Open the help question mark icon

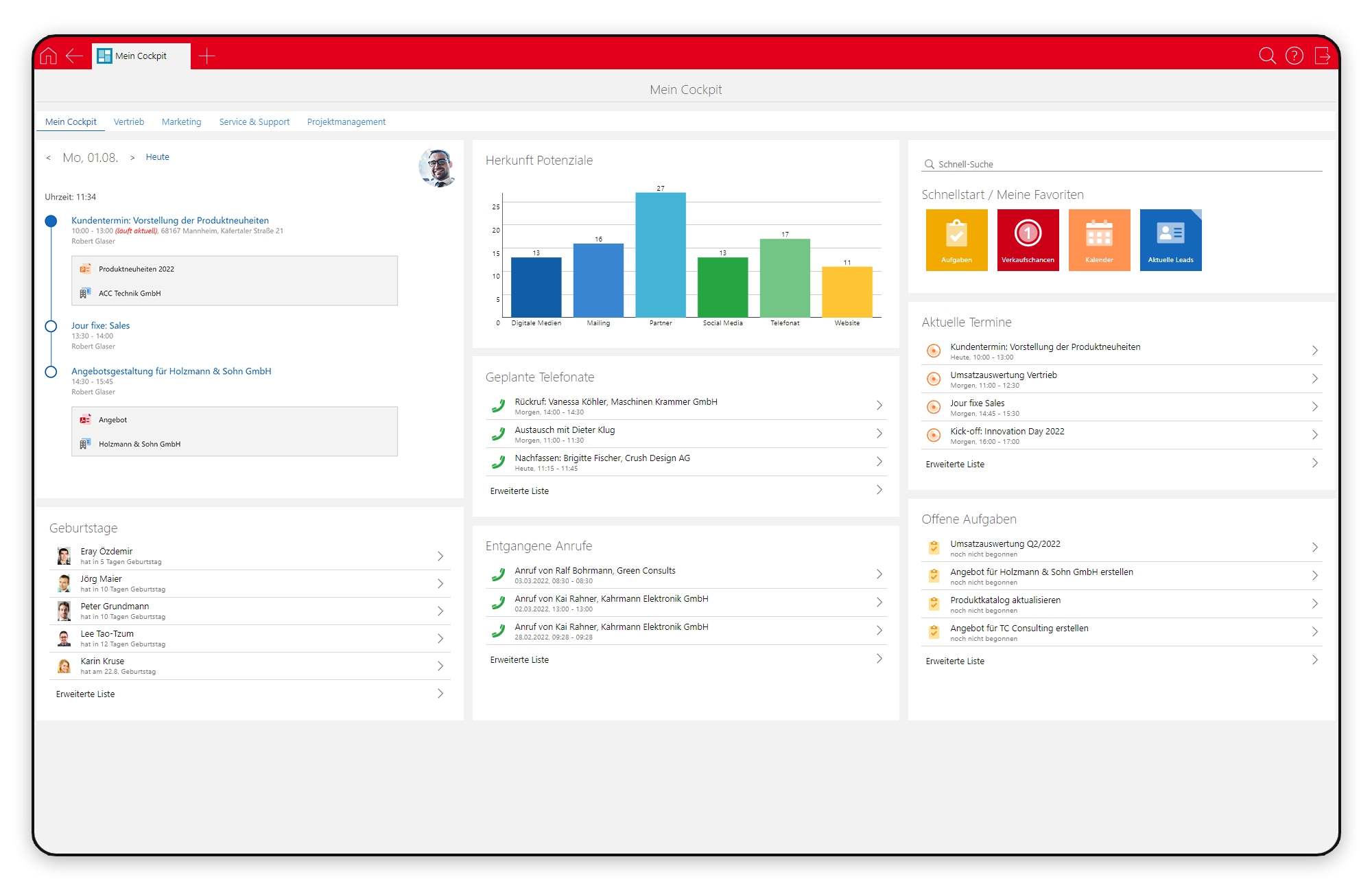point(1294,56)
